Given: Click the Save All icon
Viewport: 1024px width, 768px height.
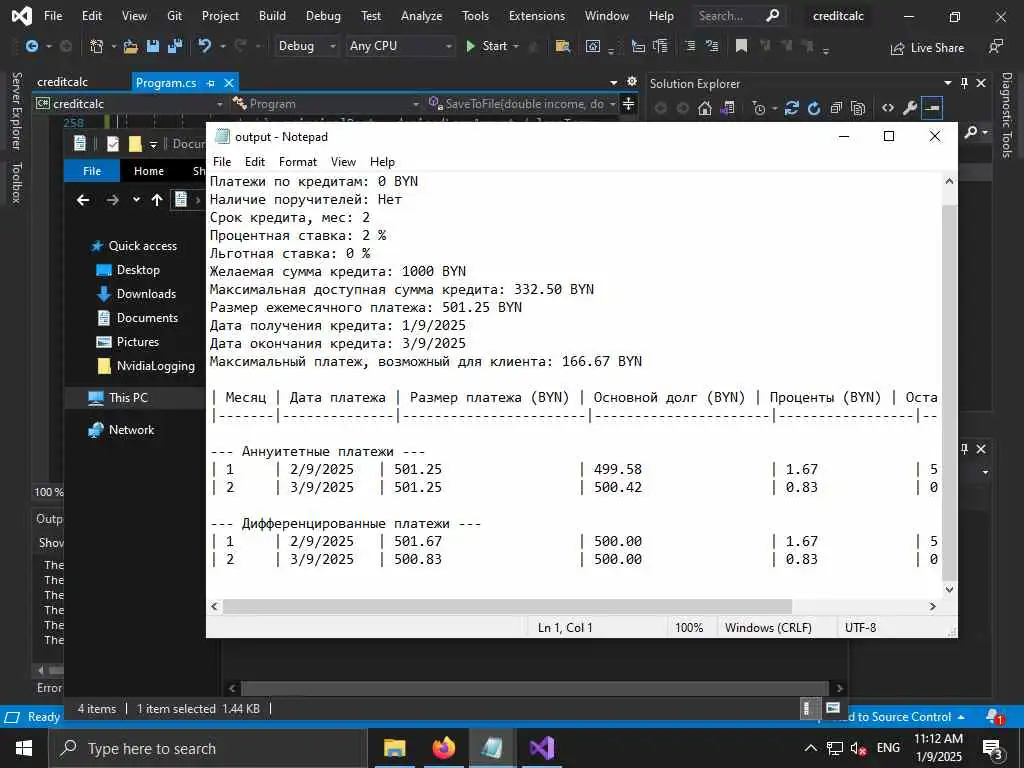Looking at the screenshot, I should point(175,46).
